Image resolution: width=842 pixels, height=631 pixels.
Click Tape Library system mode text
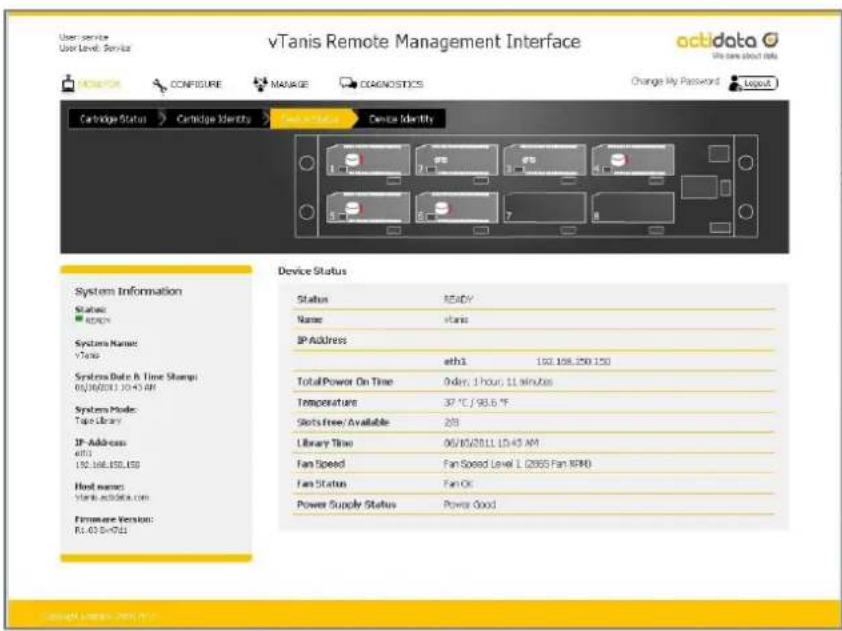(98, 420)
